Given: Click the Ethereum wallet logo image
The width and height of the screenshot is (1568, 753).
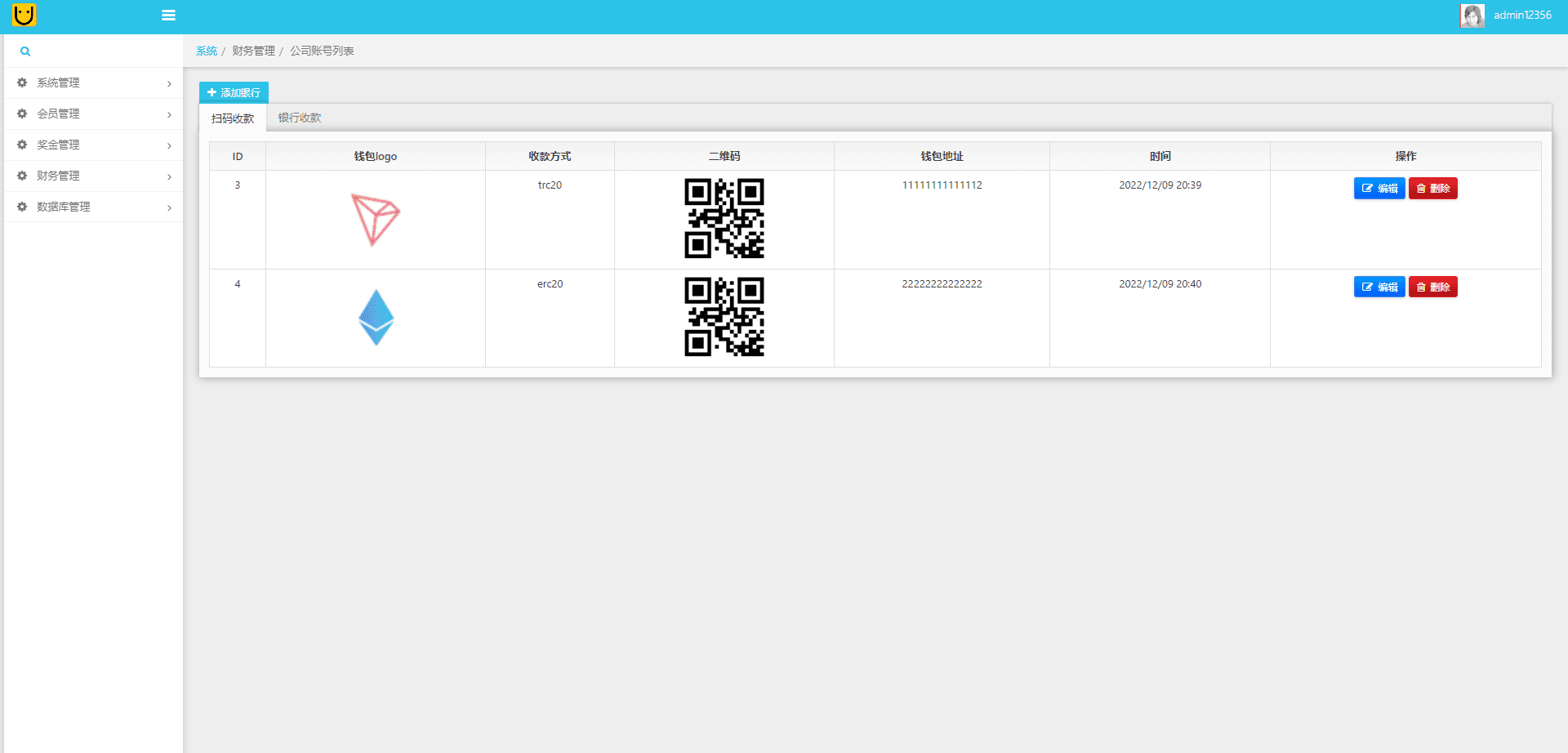Looking at the screenshot, I should (376, 318).
